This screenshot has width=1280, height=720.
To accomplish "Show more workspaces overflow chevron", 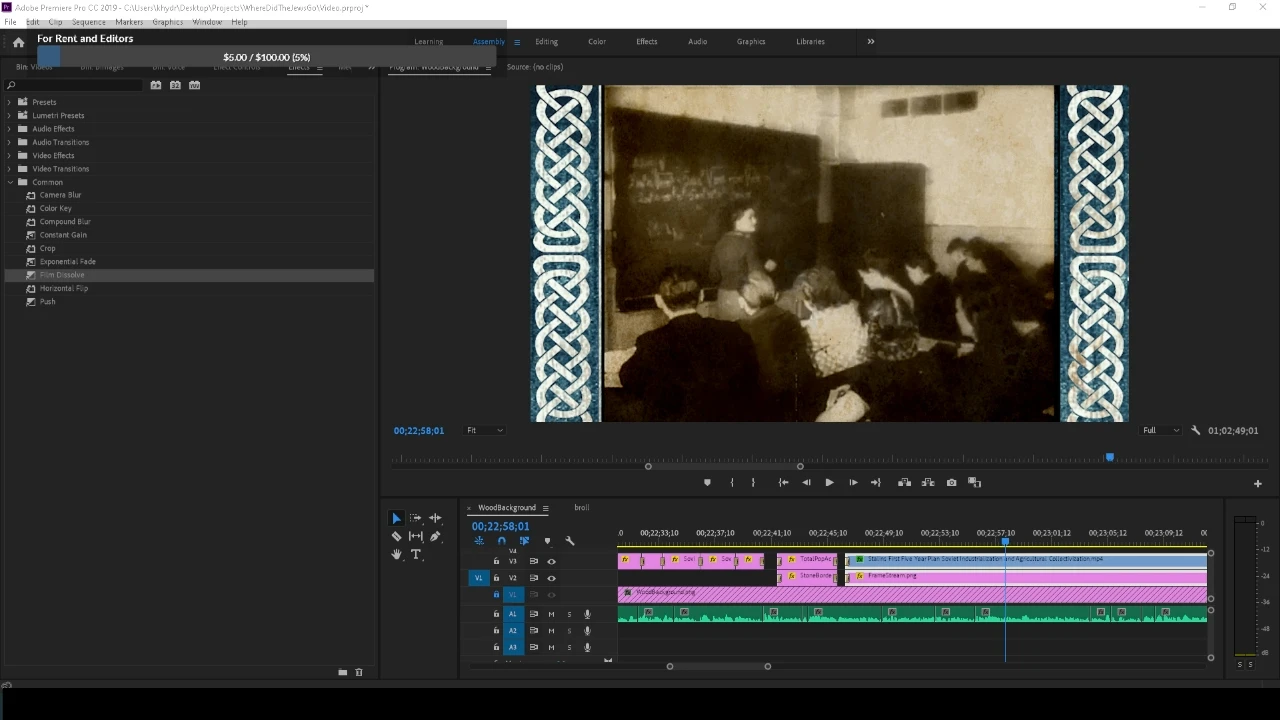I will (870, 42).
